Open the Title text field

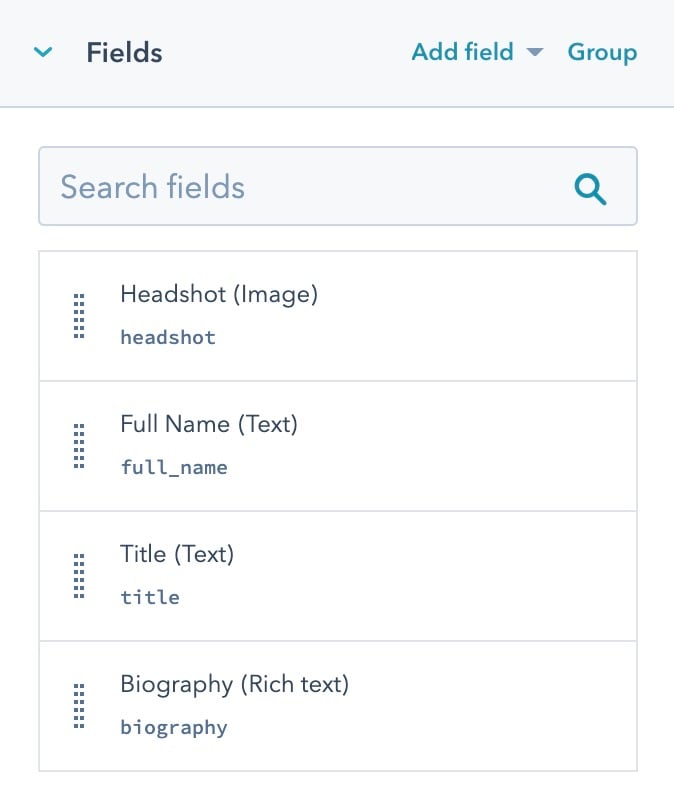click(x=177, y=554)
